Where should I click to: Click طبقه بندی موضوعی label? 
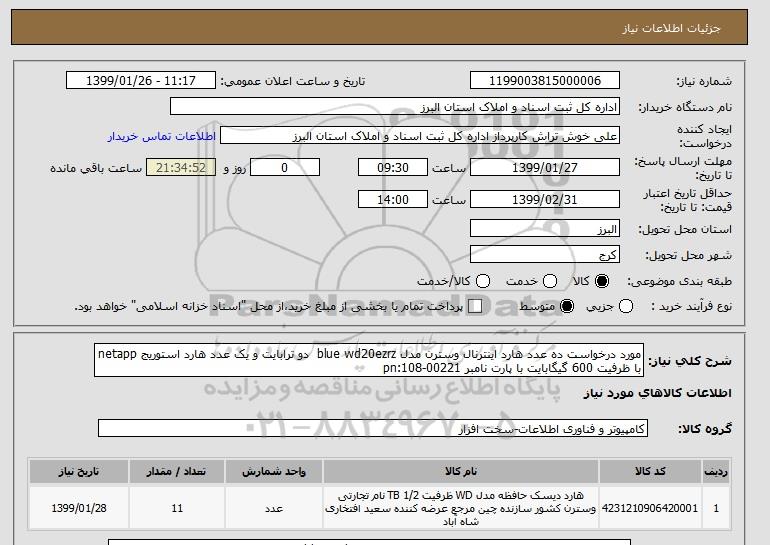pyautogui.click(x=680, y=281)
